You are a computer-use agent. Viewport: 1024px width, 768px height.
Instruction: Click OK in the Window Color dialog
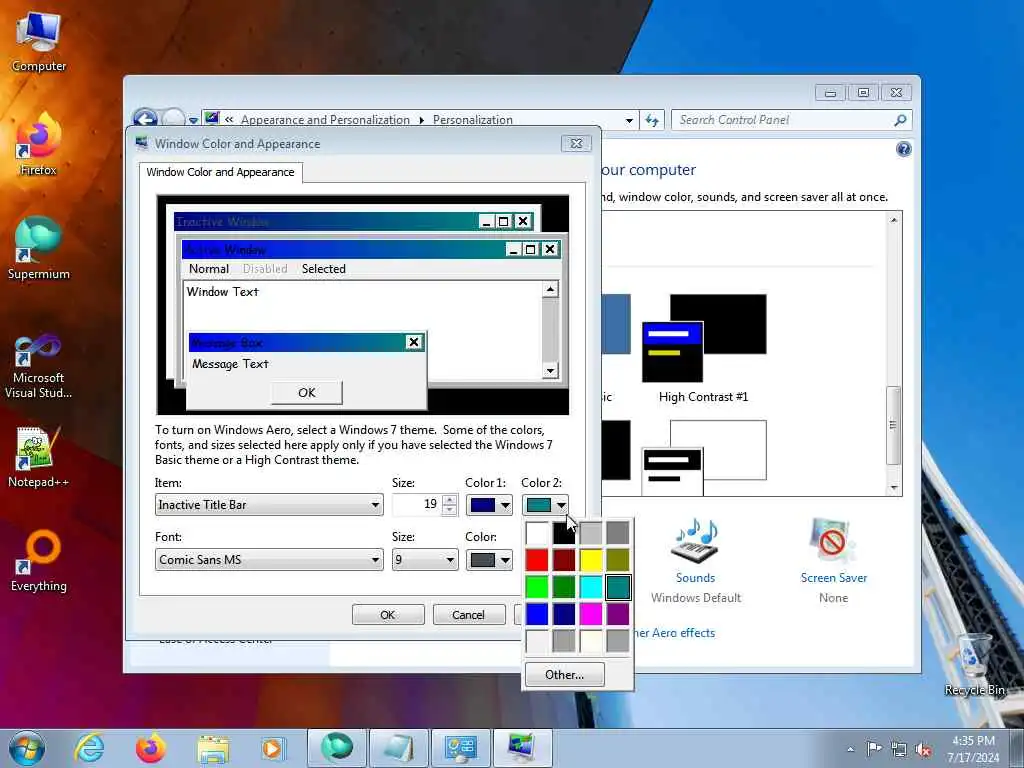click(388, 615)
